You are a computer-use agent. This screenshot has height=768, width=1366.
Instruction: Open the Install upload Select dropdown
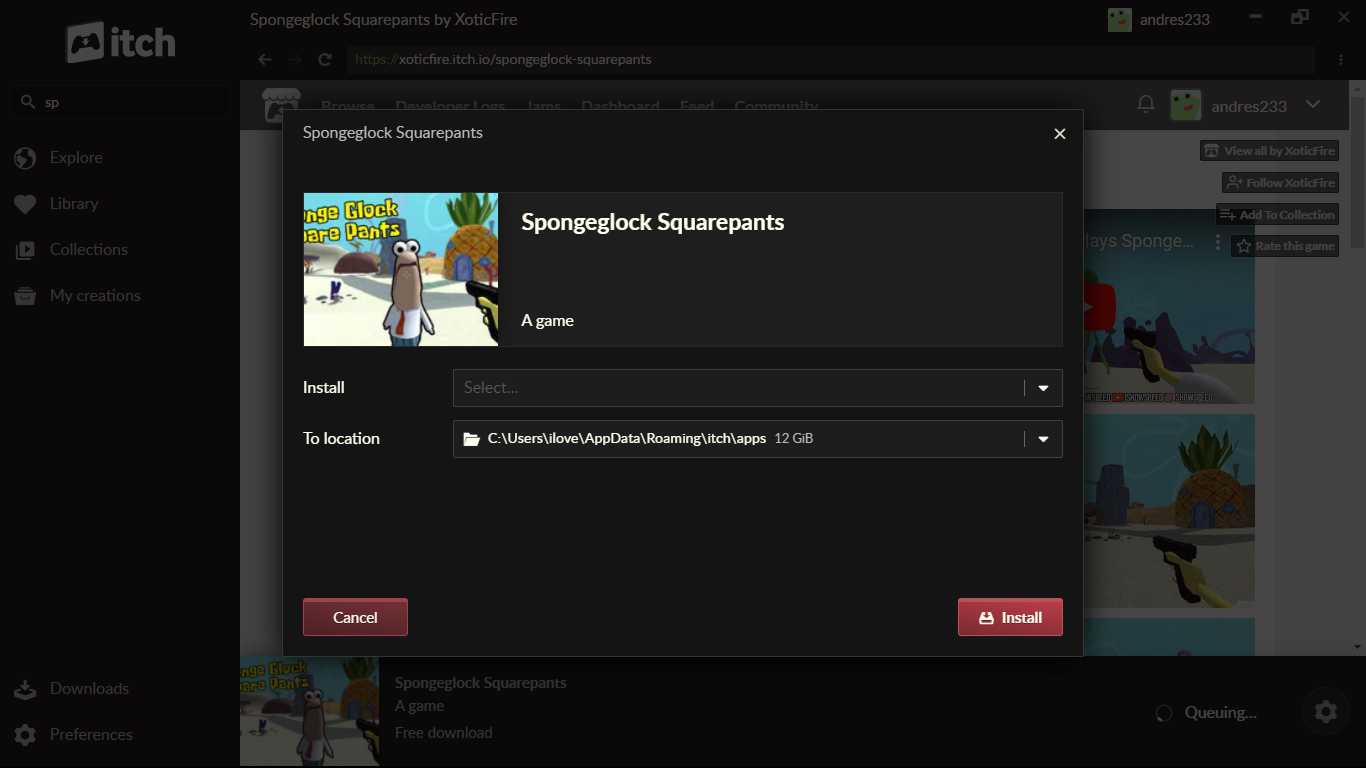click(x=757, y=388)
